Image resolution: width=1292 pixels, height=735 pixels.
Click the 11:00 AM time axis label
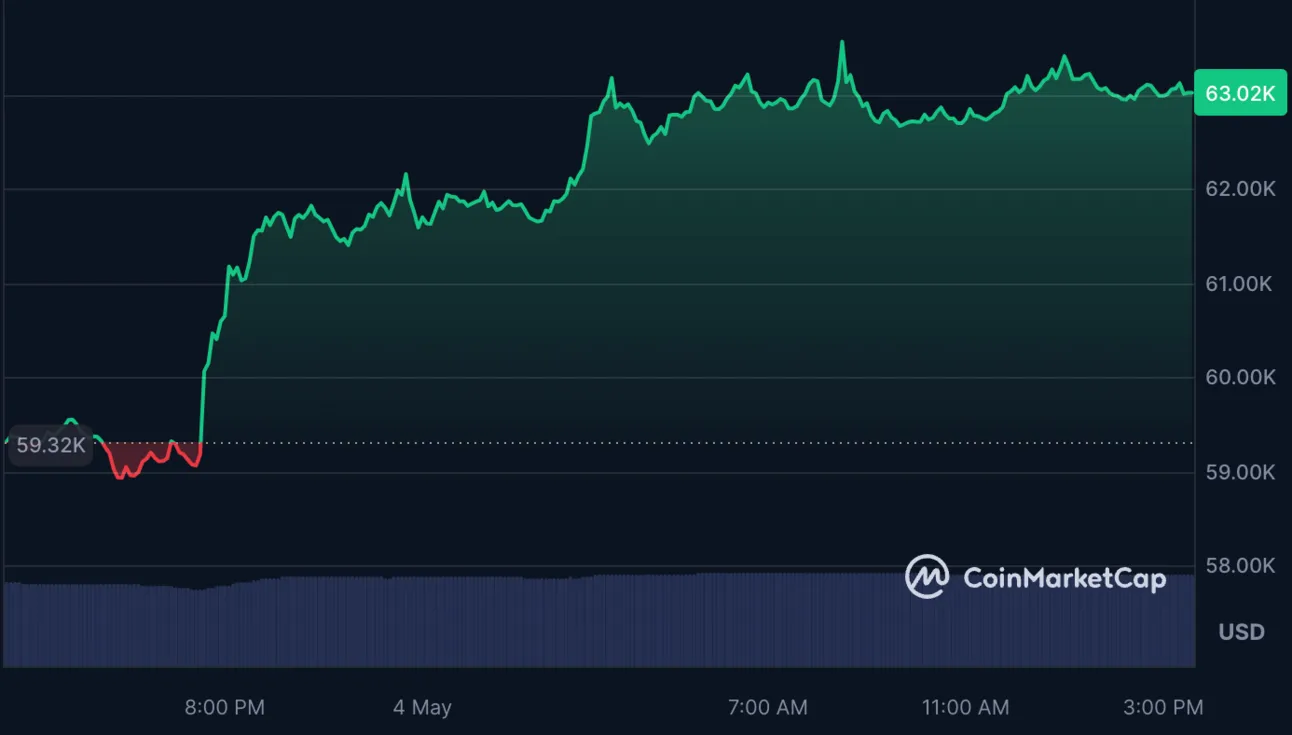pyautogui.click(x=965, y=708)
